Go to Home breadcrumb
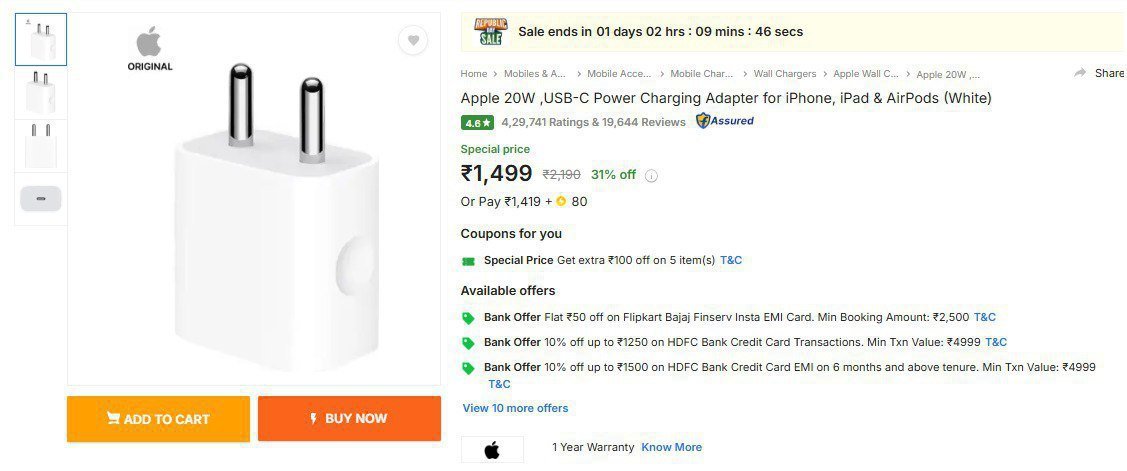1127x471 pixels. click(x=474, y=74)
